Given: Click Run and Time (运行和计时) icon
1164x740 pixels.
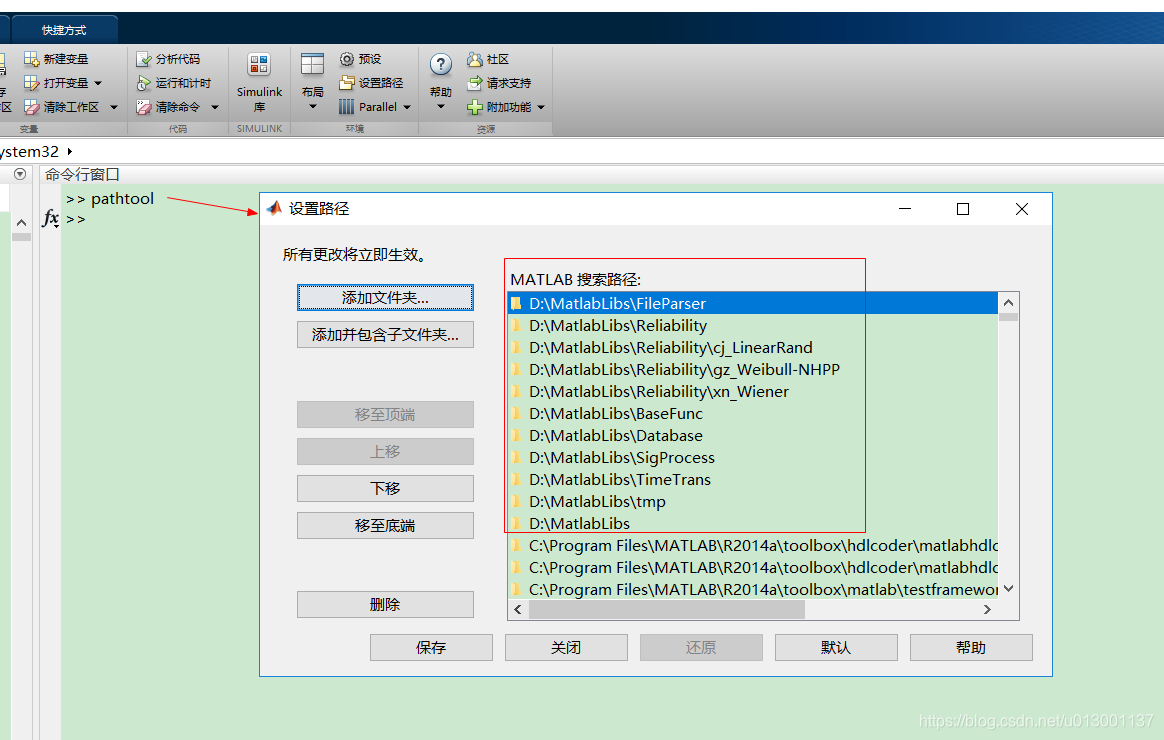Looking at the screenshot, I should pyautogui.click(x=144, y=83).
